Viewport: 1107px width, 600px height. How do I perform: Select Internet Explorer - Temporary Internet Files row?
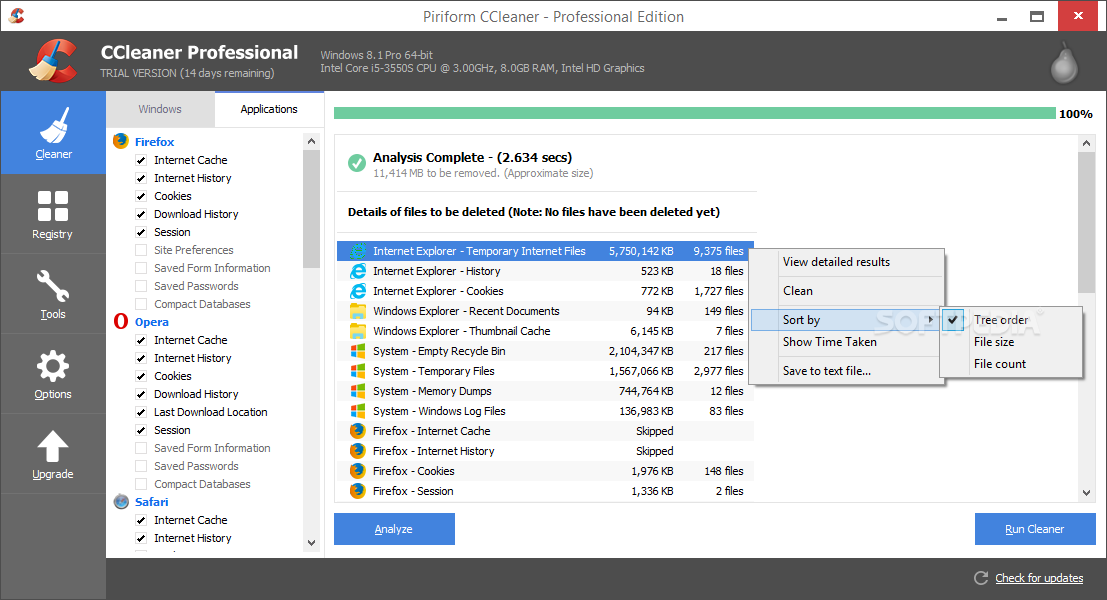pyautogui.click(x=545, y=251)
